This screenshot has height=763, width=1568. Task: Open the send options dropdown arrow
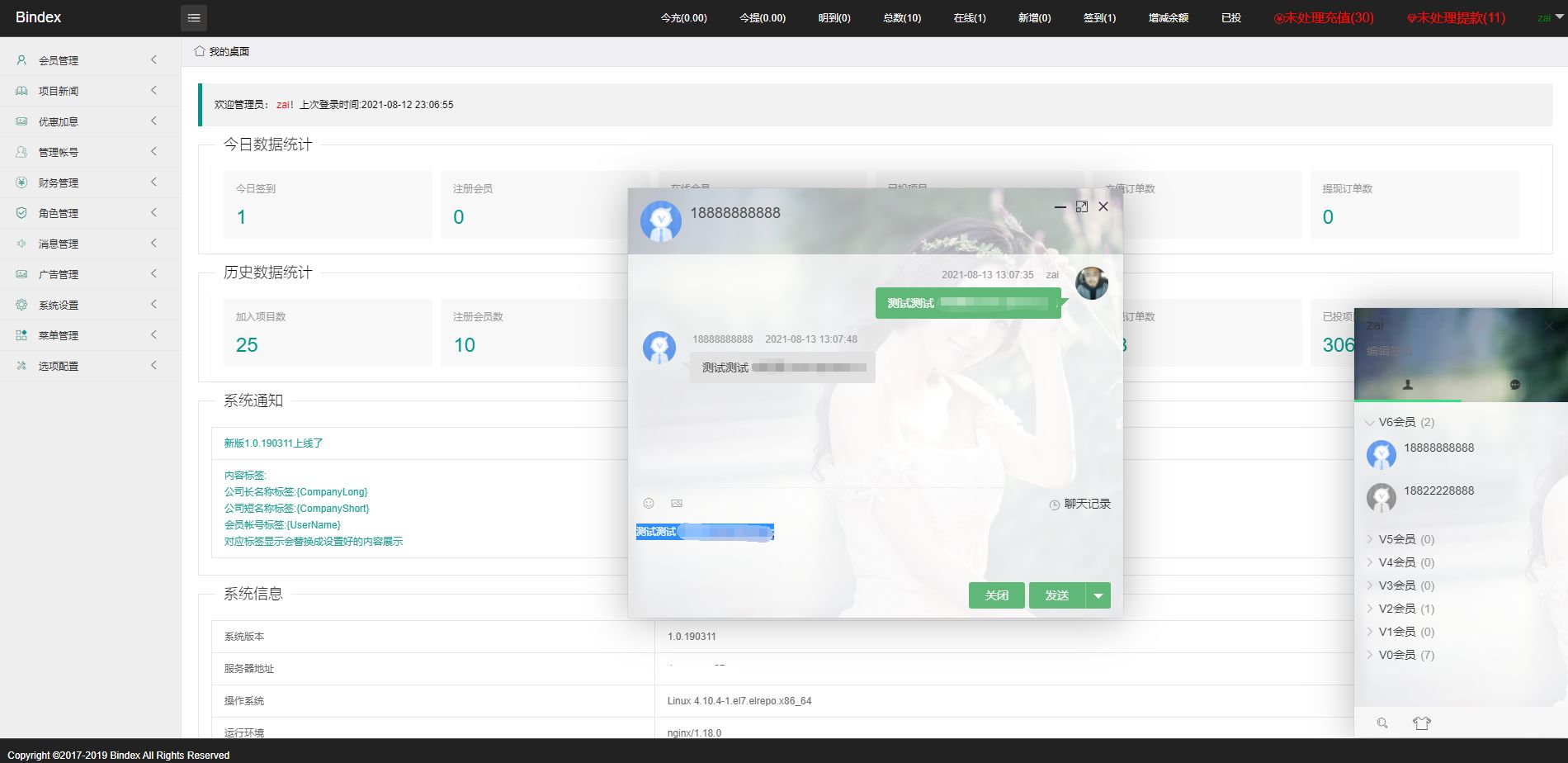[x=1098, y=595]
